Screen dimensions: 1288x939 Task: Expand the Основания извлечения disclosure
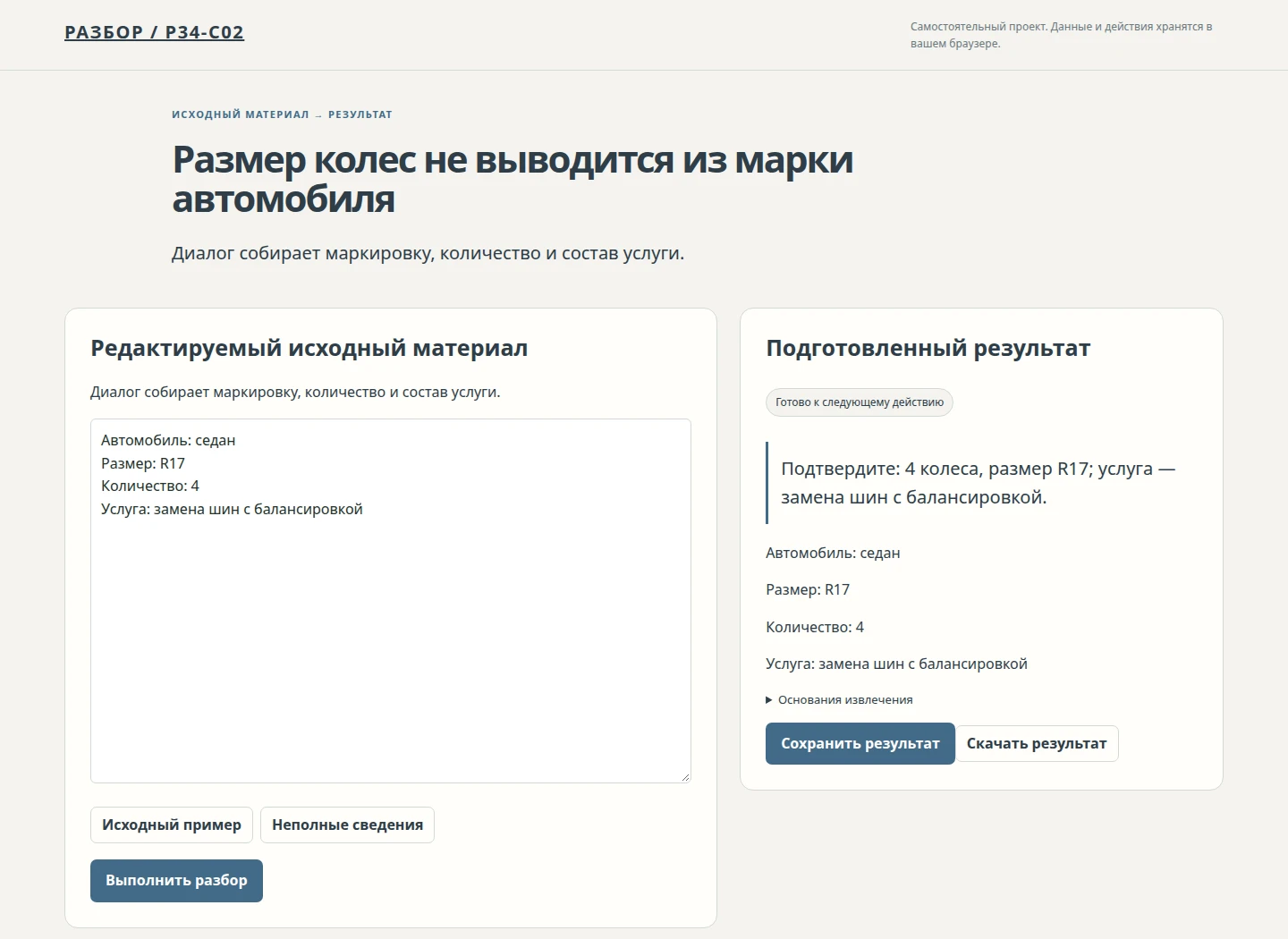839,700
